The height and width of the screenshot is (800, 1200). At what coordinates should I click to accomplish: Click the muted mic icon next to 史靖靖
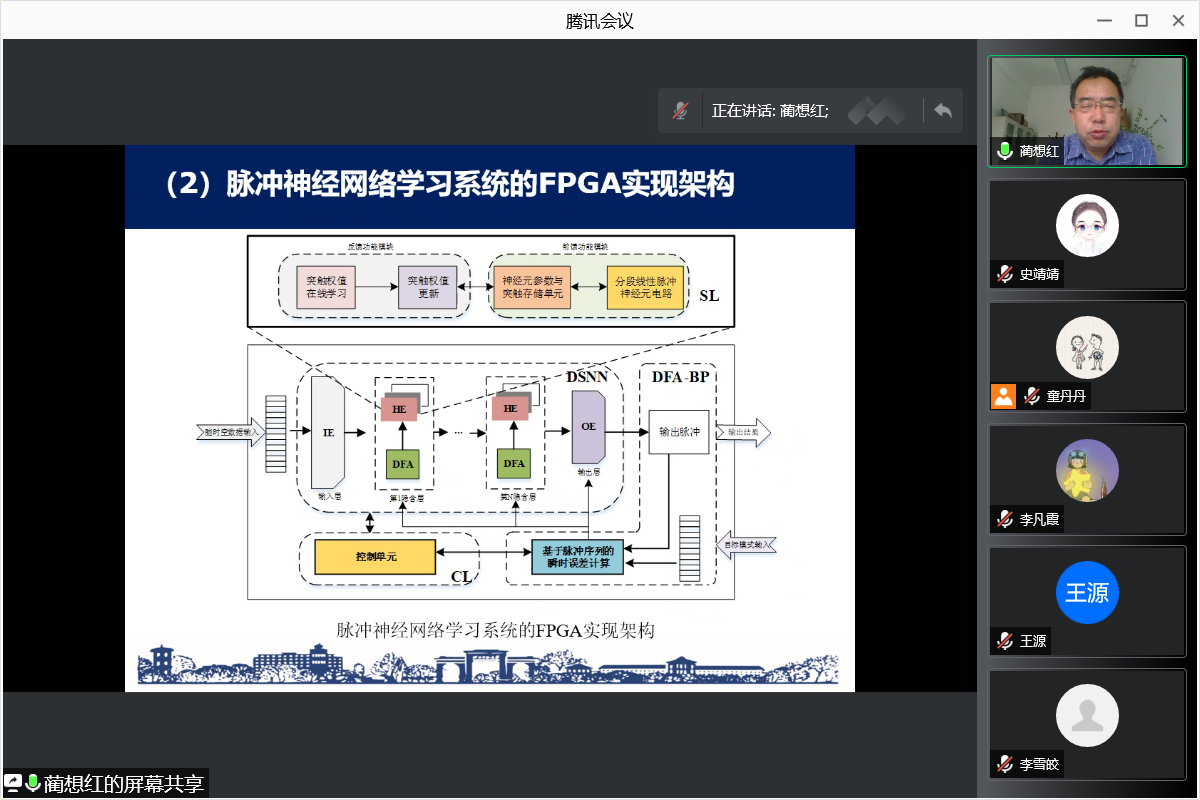[x=1005, y=274]
